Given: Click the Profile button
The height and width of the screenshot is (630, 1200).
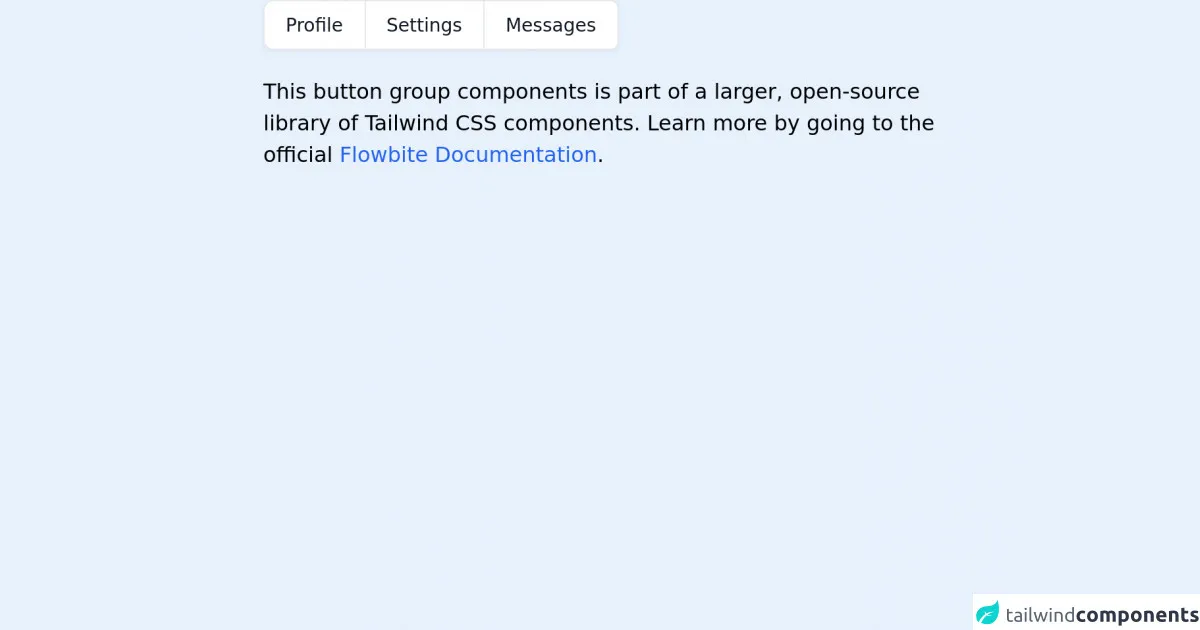Looking at the screenshot, I should (314, 25).
